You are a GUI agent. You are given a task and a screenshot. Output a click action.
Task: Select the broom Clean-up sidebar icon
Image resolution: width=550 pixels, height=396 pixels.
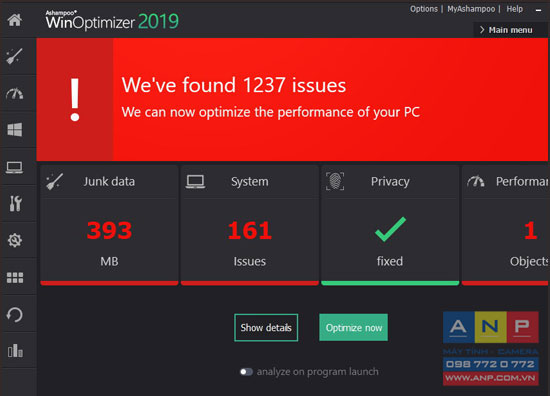tap(15, 56)
